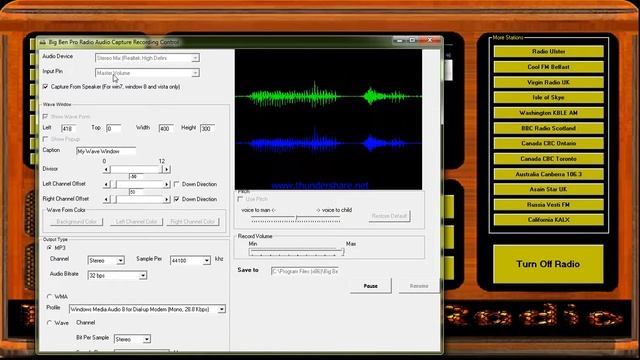Click the Background Color button
The width and height of the screenshot is (640, 360).
tap(76, 222)
